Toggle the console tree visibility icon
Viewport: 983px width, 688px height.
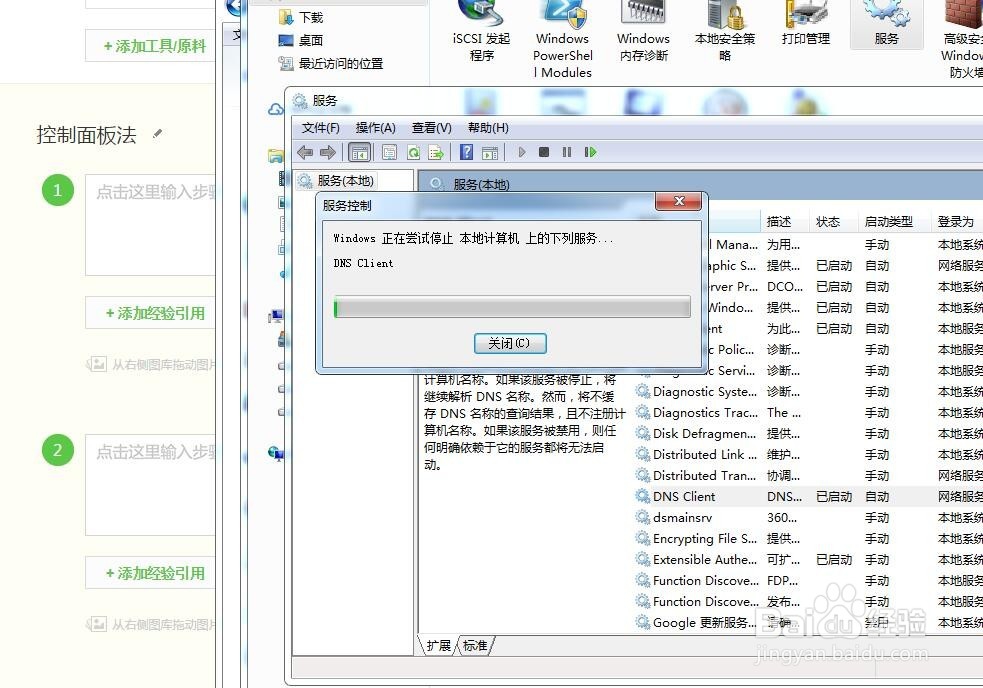[360, 152]
